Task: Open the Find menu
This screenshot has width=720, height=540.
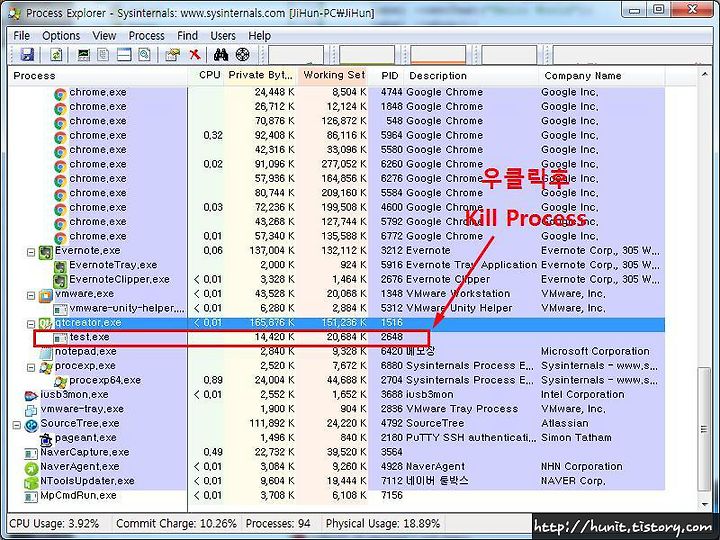Action: [x=187, y=36]
